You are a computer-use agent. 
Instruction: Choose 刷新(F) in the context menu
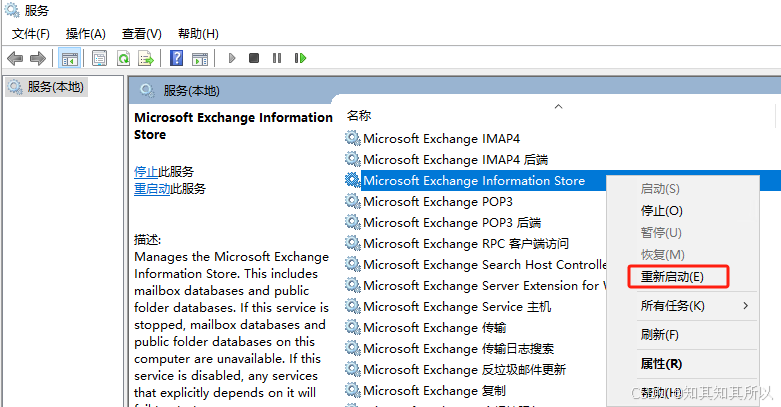coord(659,335)
